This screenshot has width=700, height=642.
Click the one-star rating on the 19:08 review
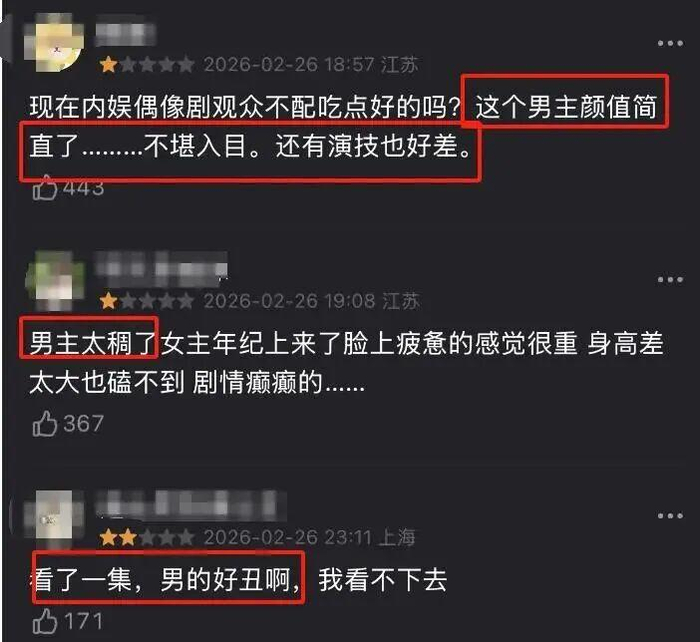147,301
